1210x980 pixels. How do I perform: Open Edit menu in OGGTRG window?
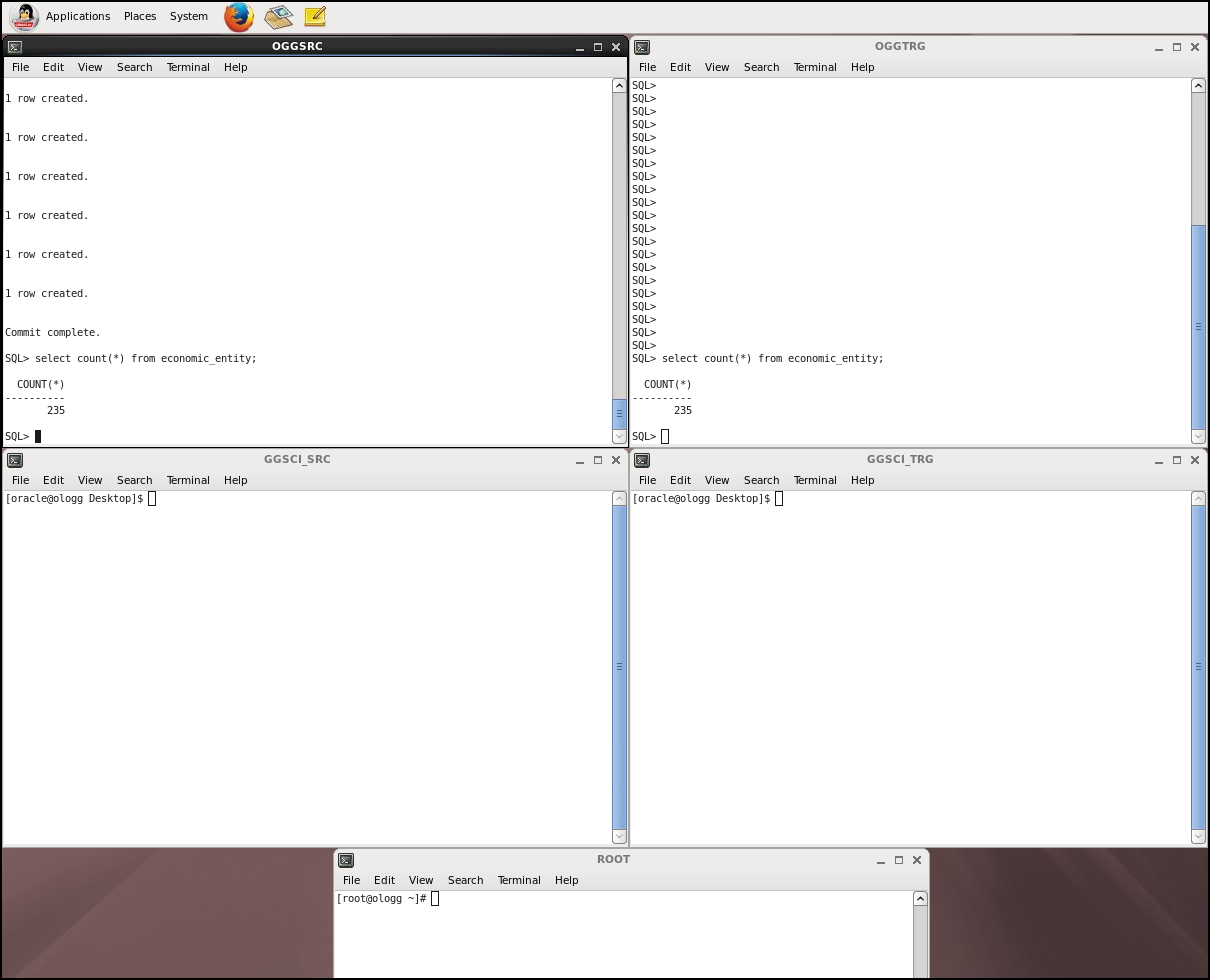[x=680, y=67]
